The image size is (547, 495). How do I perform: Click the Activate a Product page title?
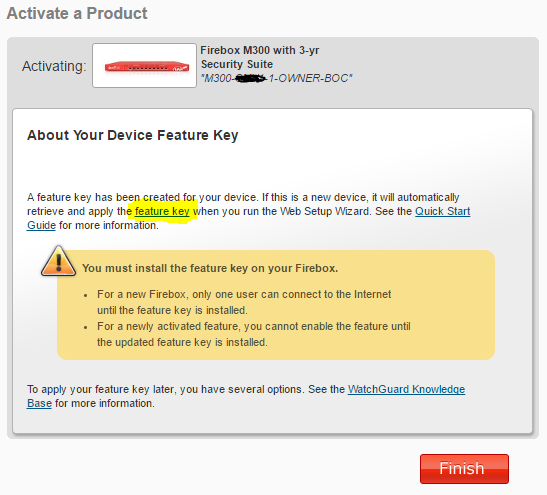pos(77,14)
